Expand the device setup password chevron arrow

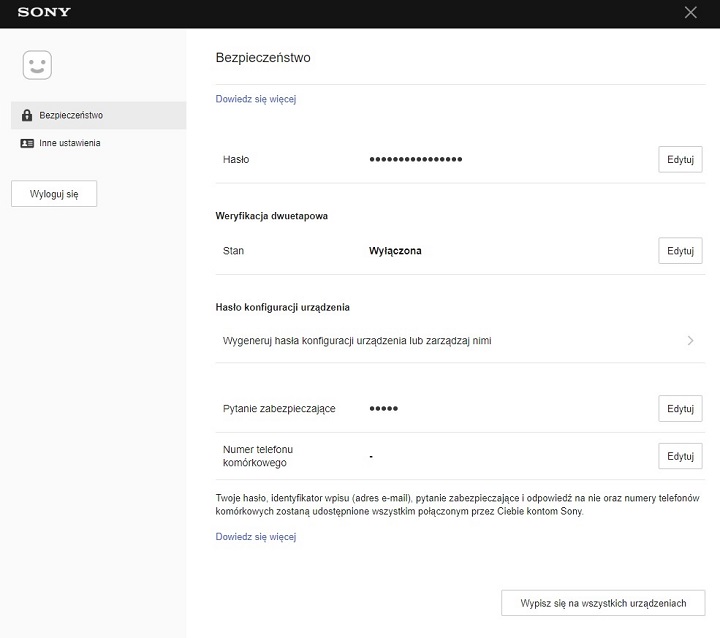(x=690, y=341)
